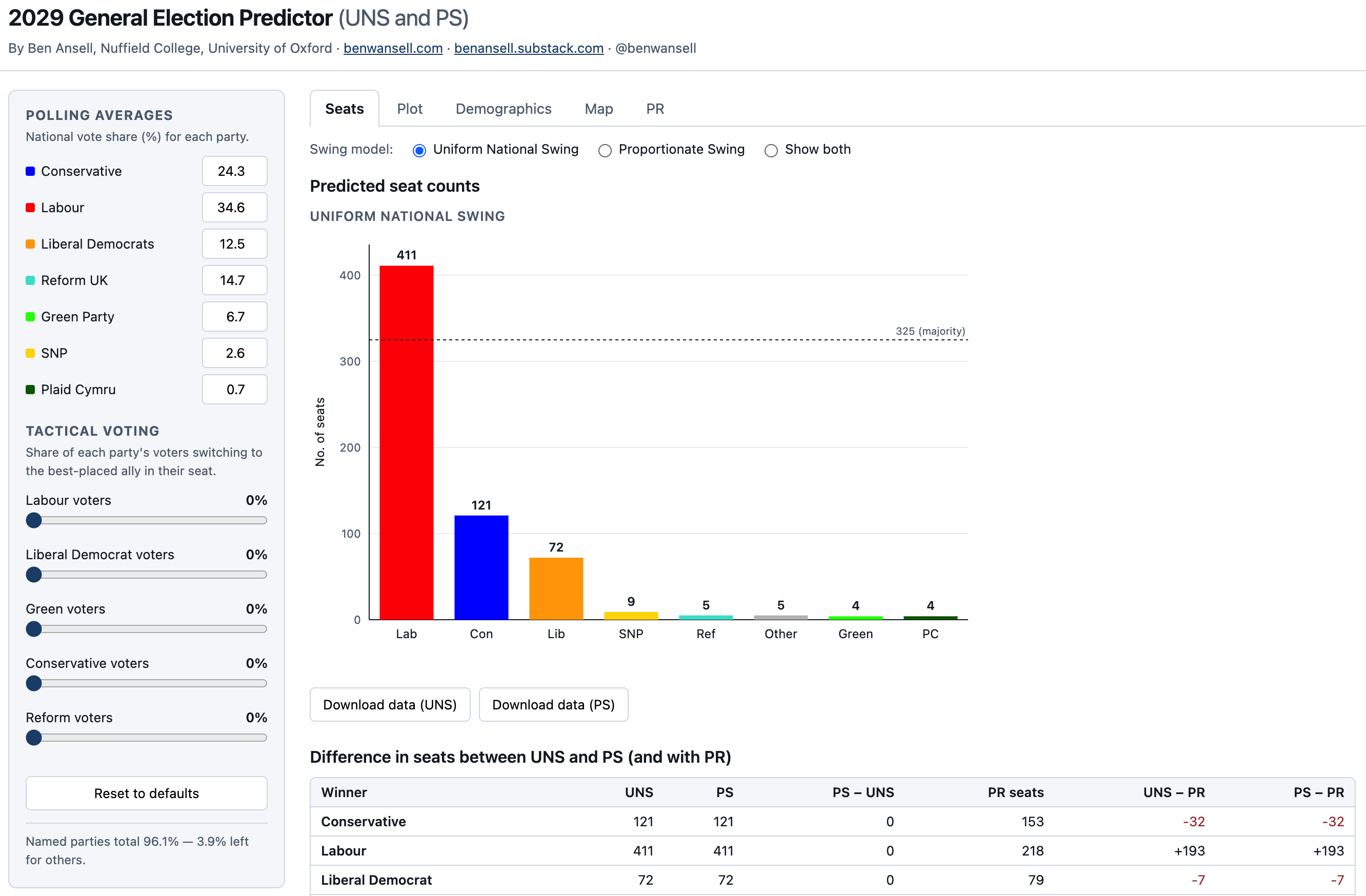Click the Conservative PR seats value 153
The height and width of the screenshot is (896, 1366).
coord(1033,822)
